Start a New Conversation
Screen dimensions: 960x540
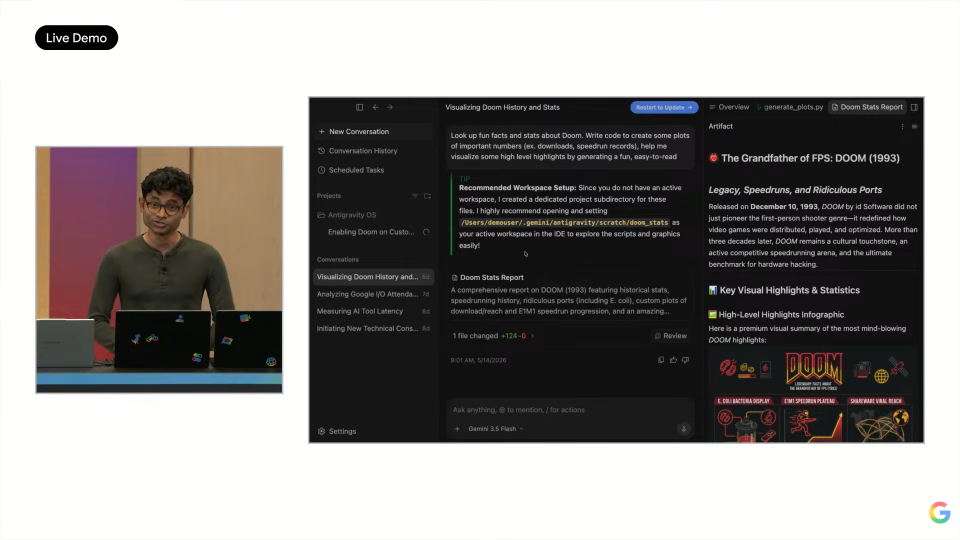(x=374, y=132)
